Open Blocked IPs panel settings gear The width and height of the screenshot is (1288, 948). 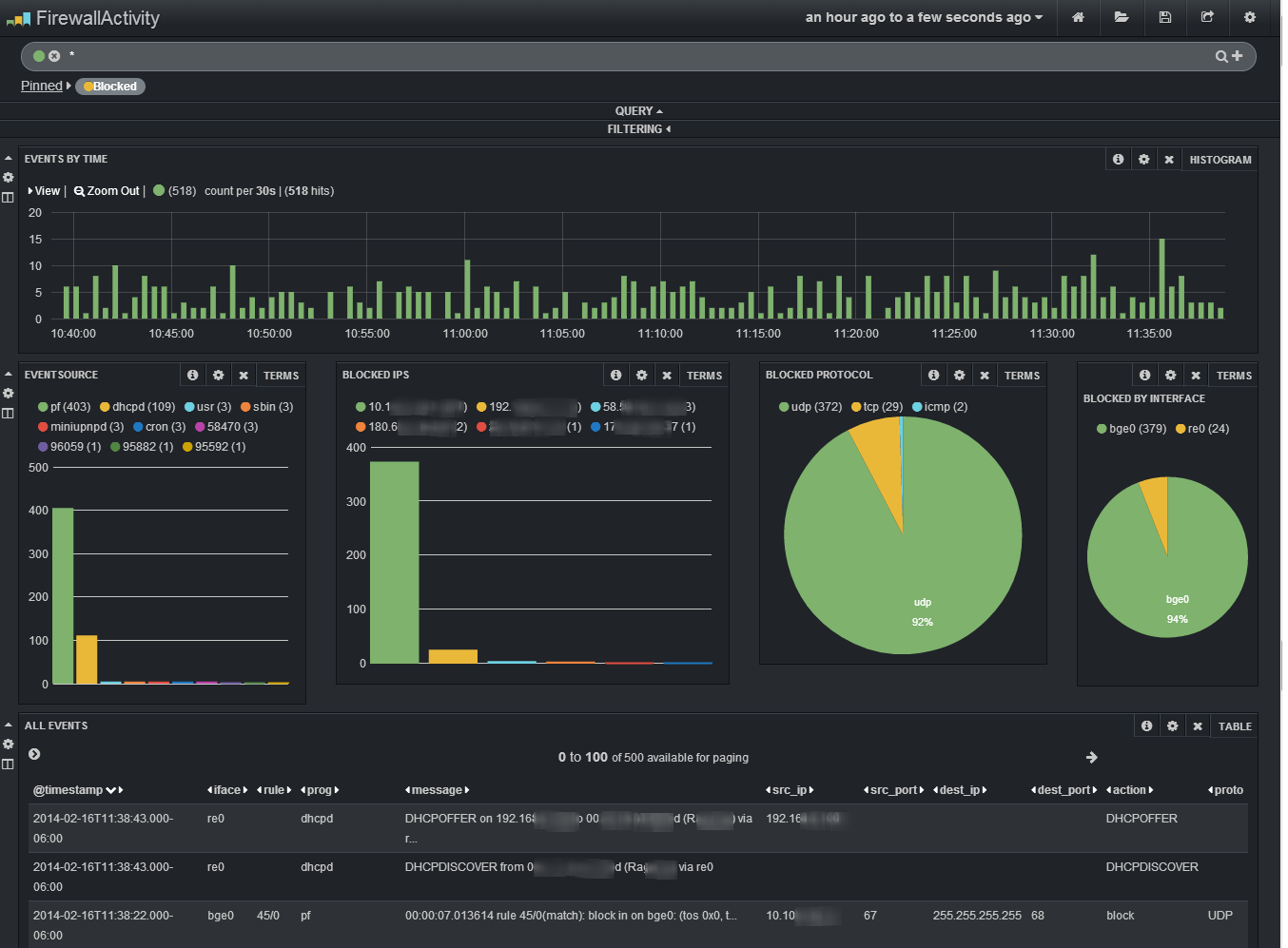pos(642,376)
